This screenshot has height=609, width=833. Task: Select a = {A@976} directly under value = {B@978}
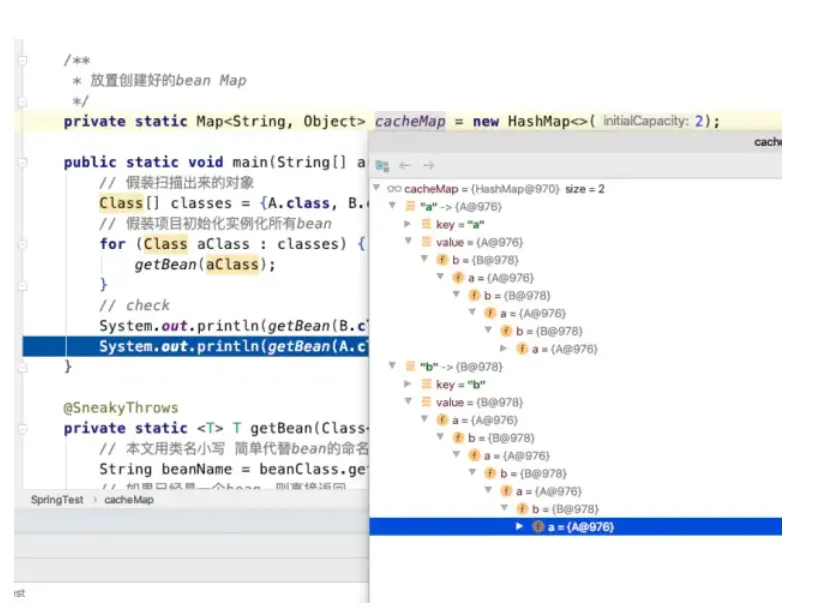tap(575, 420)
